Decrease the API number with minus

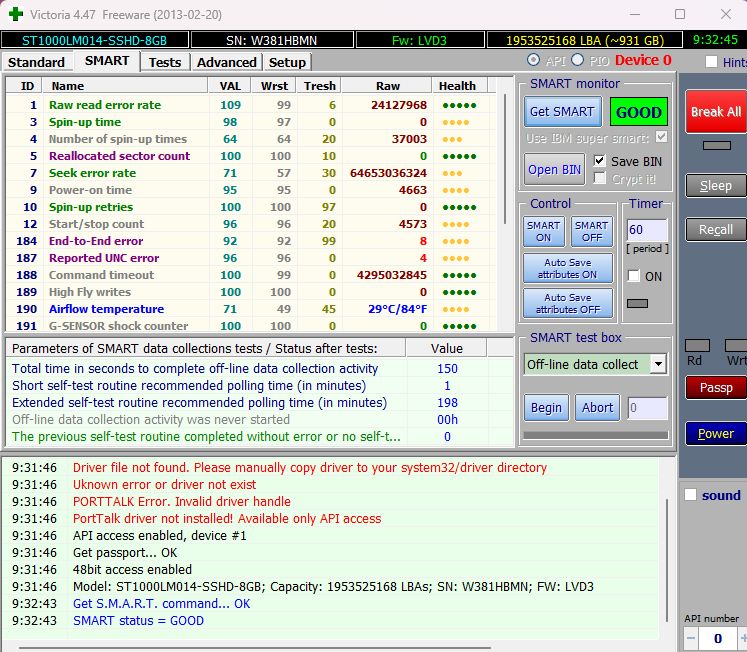691,638
